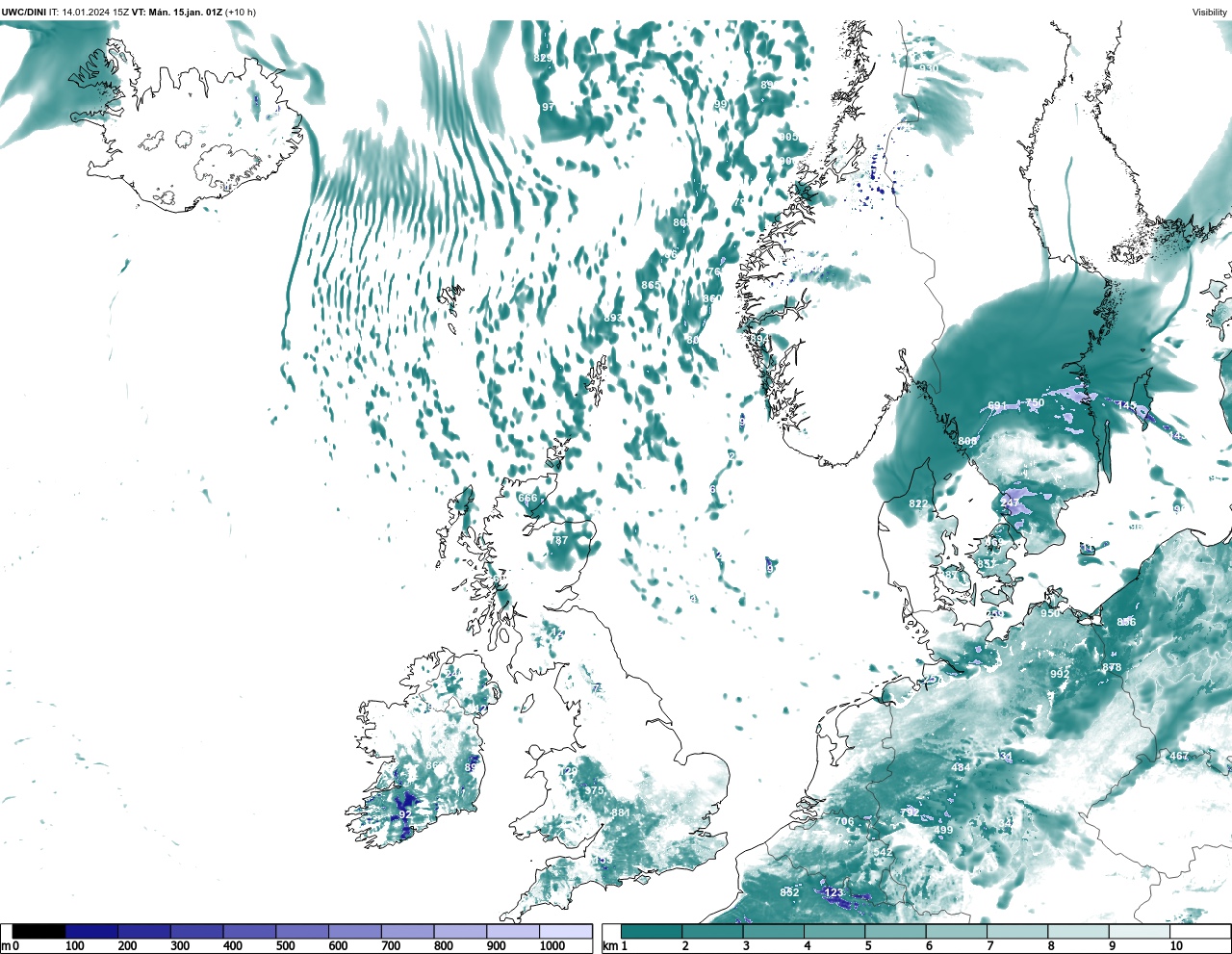The height and width of the screenshot is (954, 1232).
Task: Click the 1000 label on the meter scale
Action: (x=552, y=946)
